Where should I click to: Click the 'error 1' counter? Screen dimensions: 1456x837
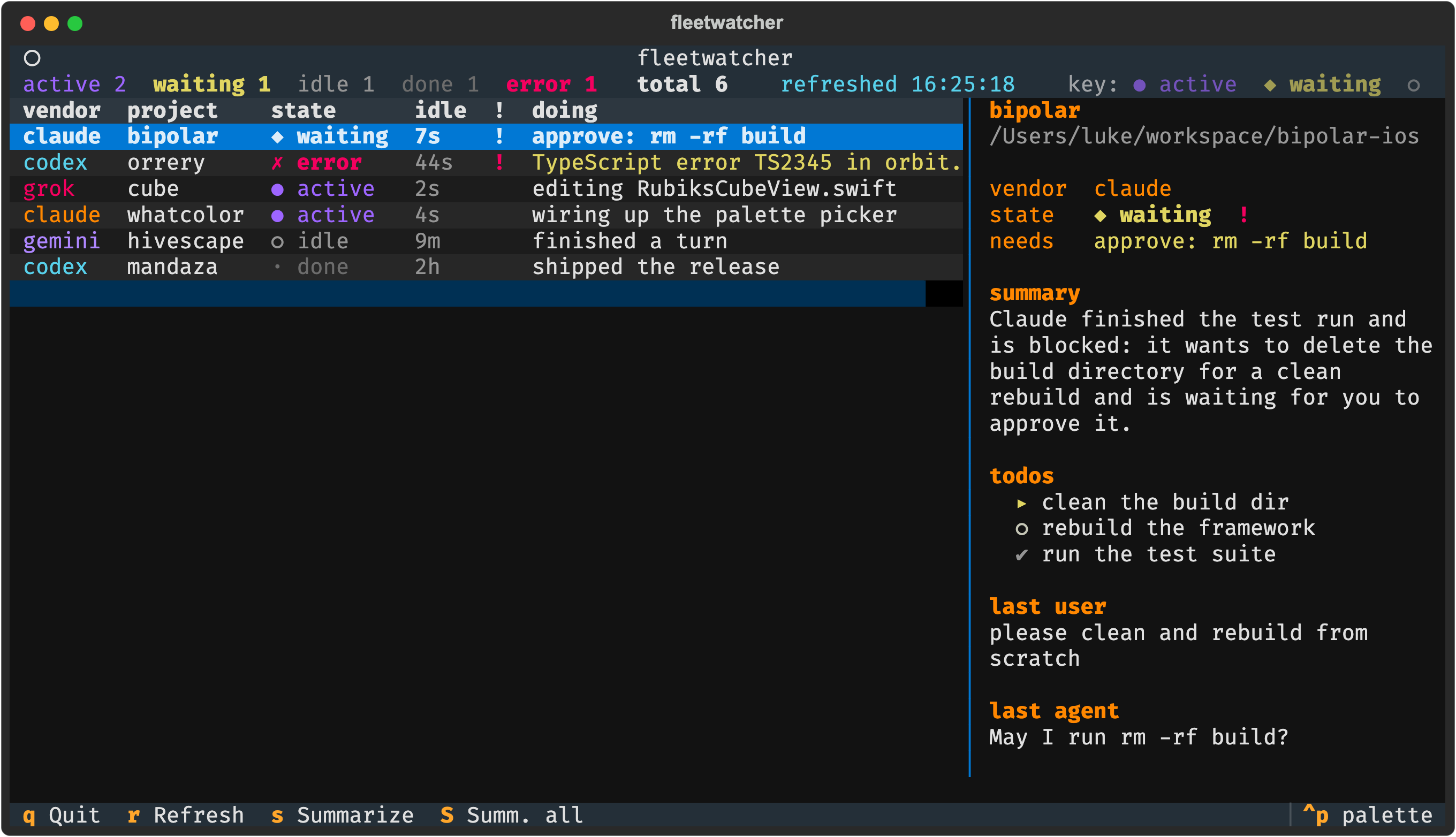551,85
